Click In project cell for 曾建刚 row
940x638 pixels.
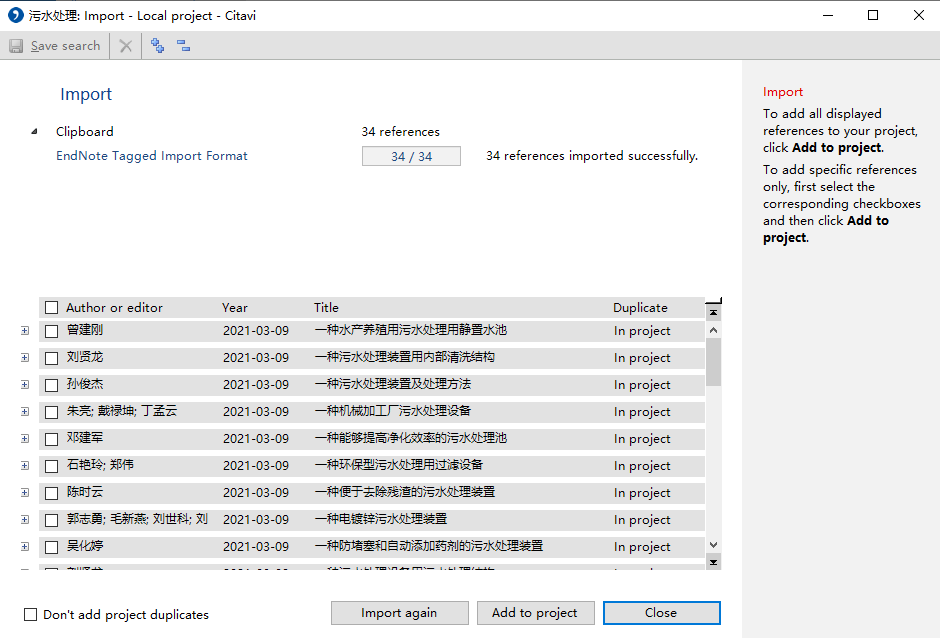[x=642, y=331]
